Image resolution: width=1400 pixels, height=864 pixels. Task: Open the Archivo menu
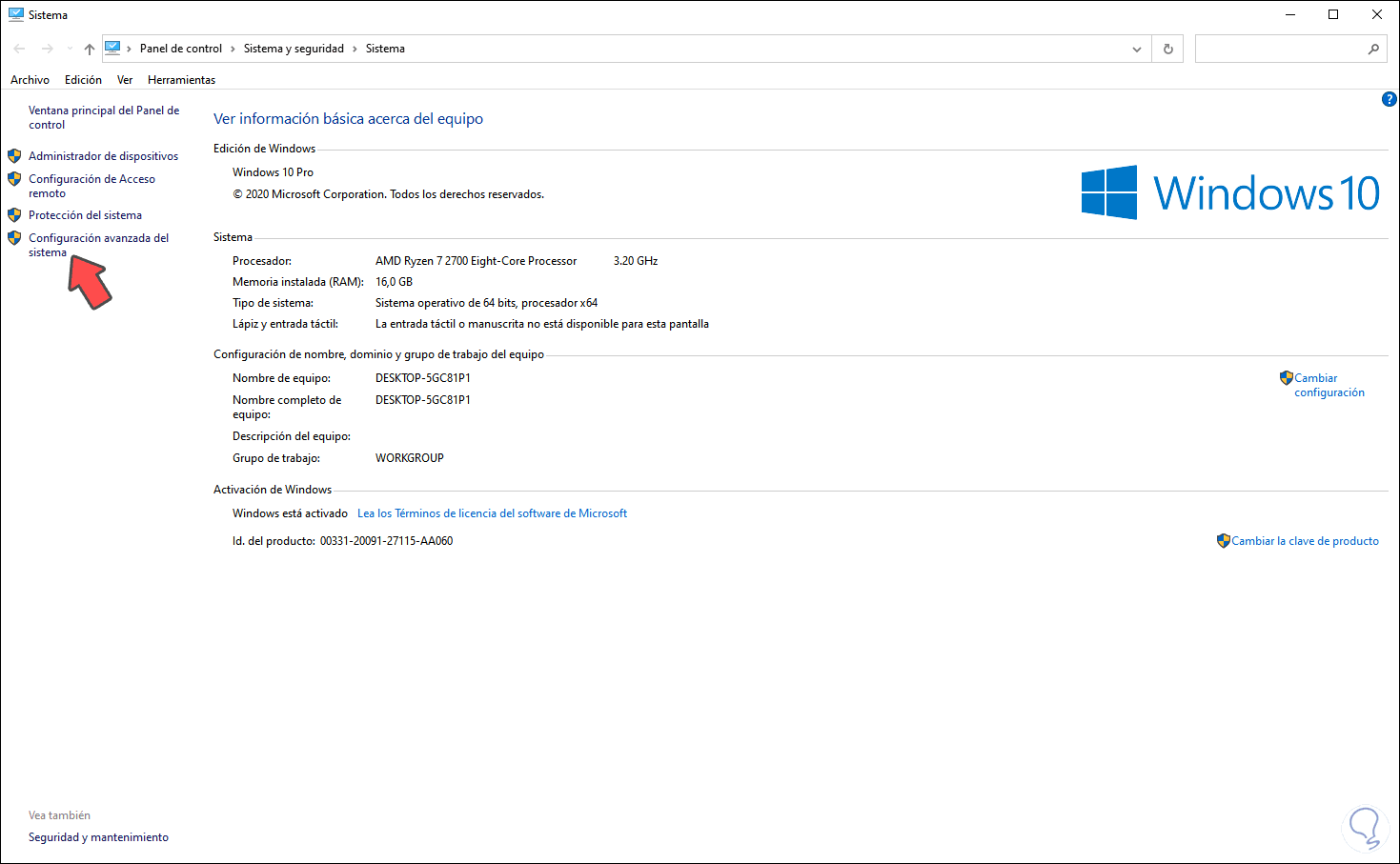(30, 80)
